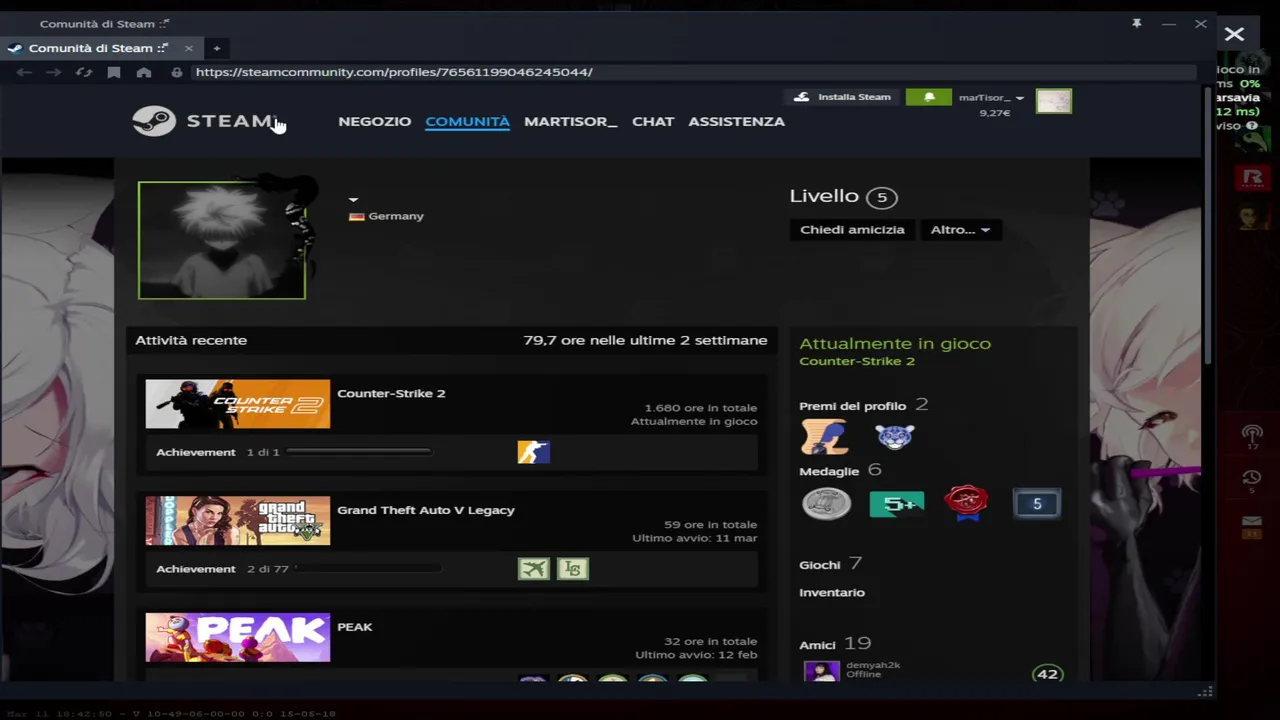This screenshot has width=1280, height=720.
Task: Click the 'Ultimo avvio: 11 mar' text
Action: click(x=695, y=538)
